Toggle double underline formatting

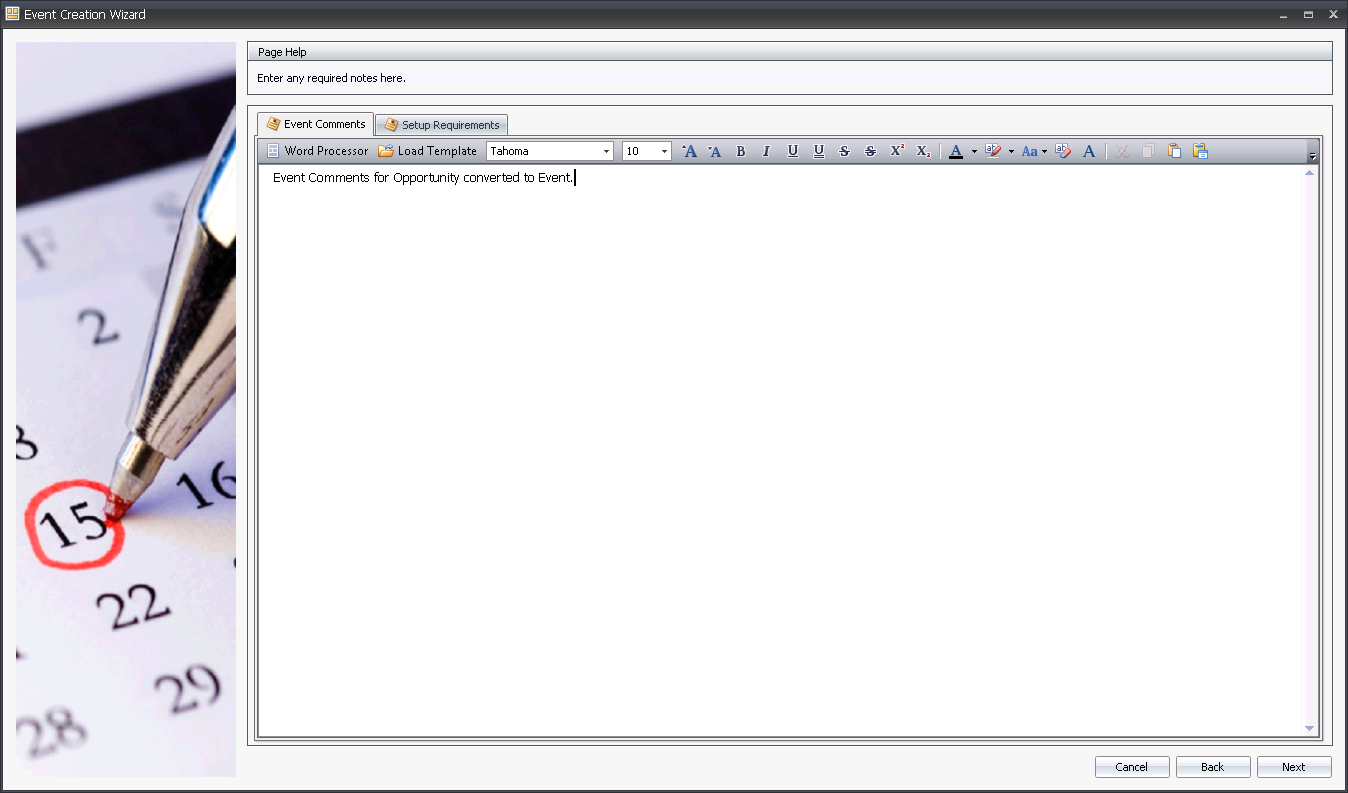coord(819,151)
